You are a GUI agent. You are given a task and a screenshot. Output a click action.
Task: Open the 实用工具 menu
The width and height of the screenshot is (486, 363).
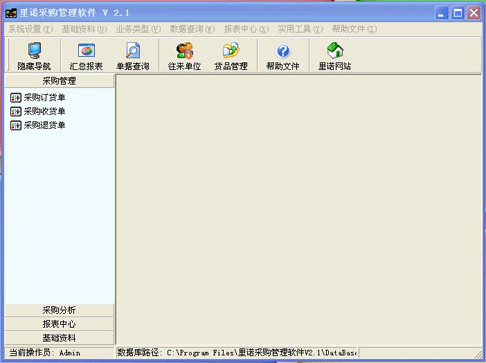tap(300, 29)
